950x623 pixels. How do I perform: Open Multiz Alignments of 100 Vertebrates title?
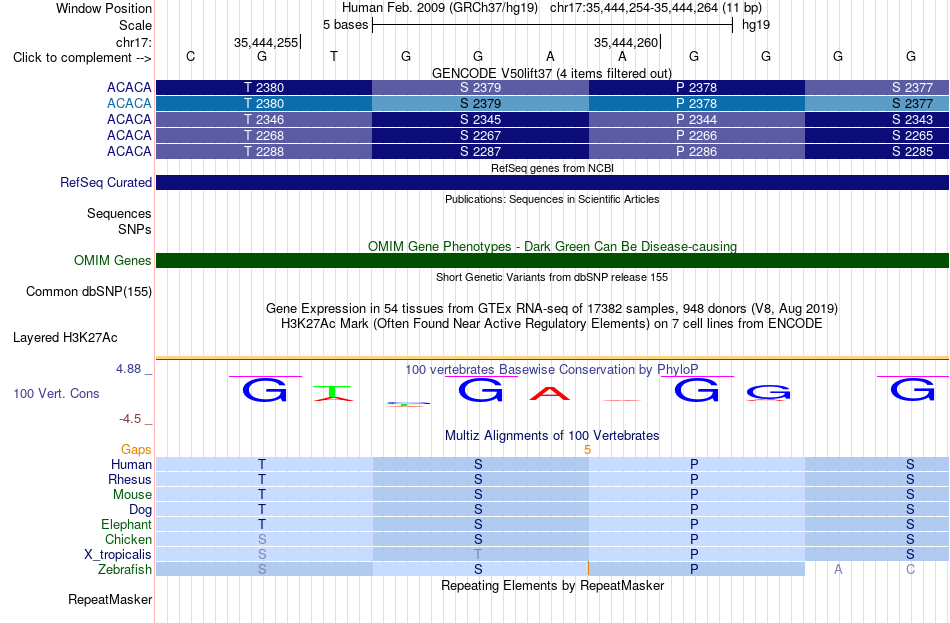click(552, 435)
